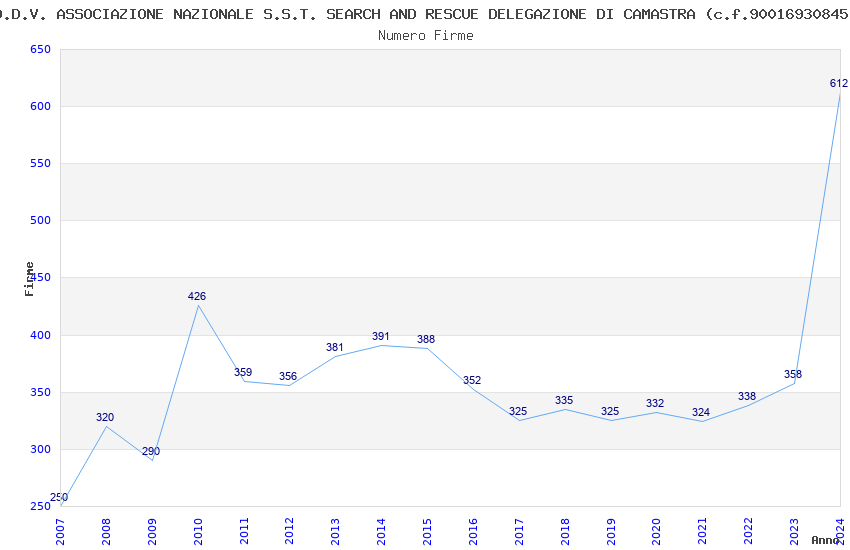
Task: Click the "Numero Firme" chart subtitle
Action: [x=425, y=35]
